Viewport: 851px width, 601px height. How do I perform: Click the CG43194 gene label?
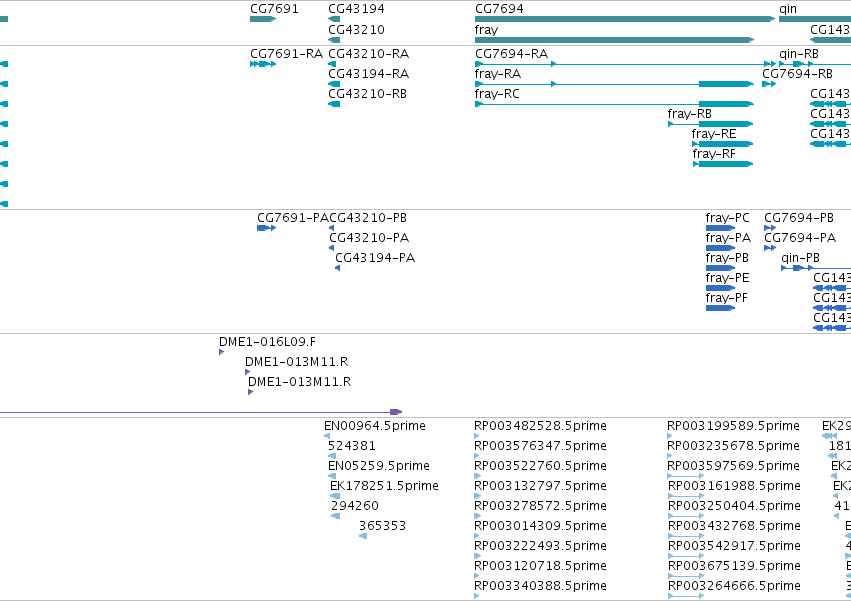tap(356, 9)
